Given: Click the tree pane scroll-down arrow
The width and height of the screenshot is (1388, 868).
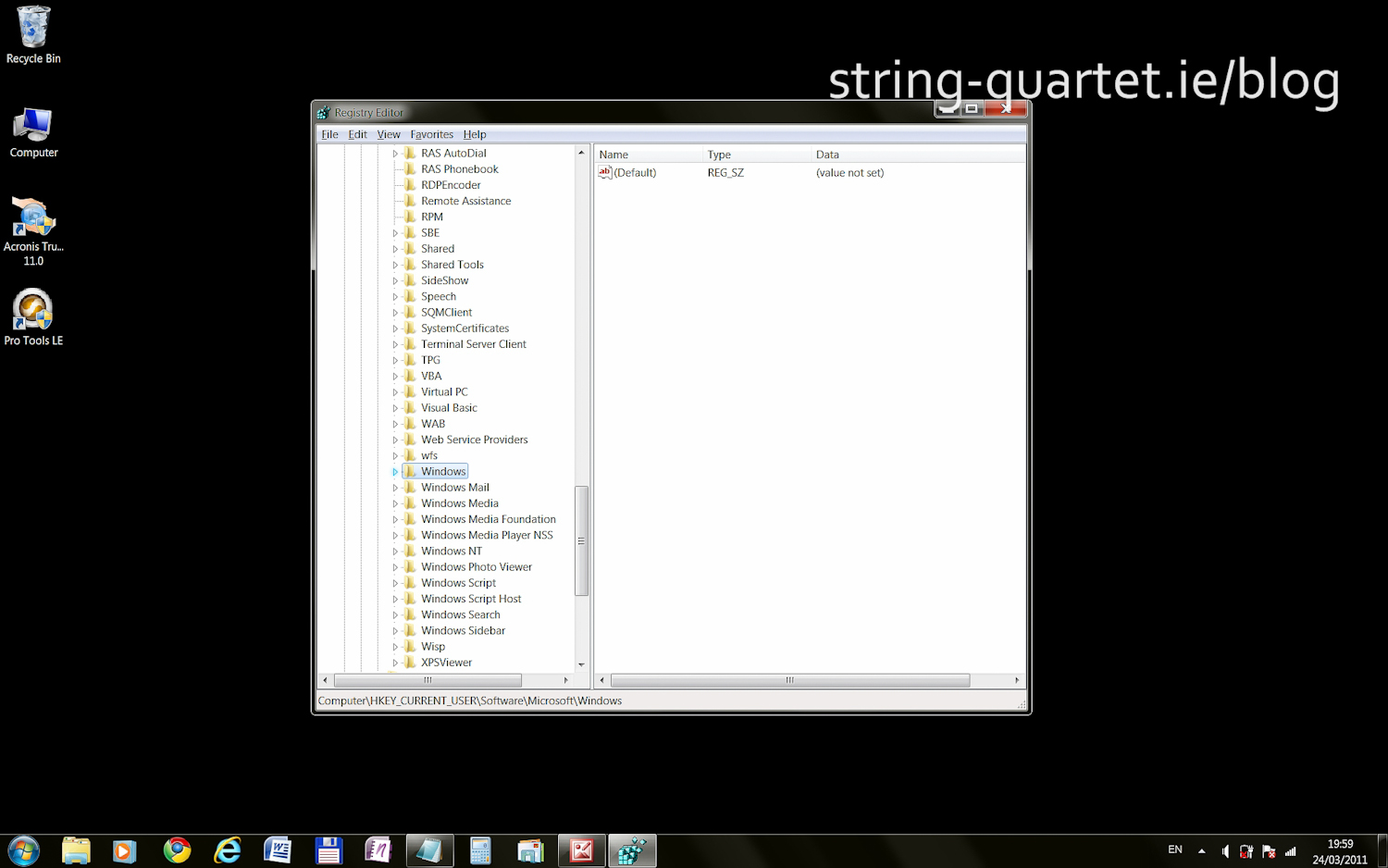Looking at the screenshot, I should tap(581, 664).
